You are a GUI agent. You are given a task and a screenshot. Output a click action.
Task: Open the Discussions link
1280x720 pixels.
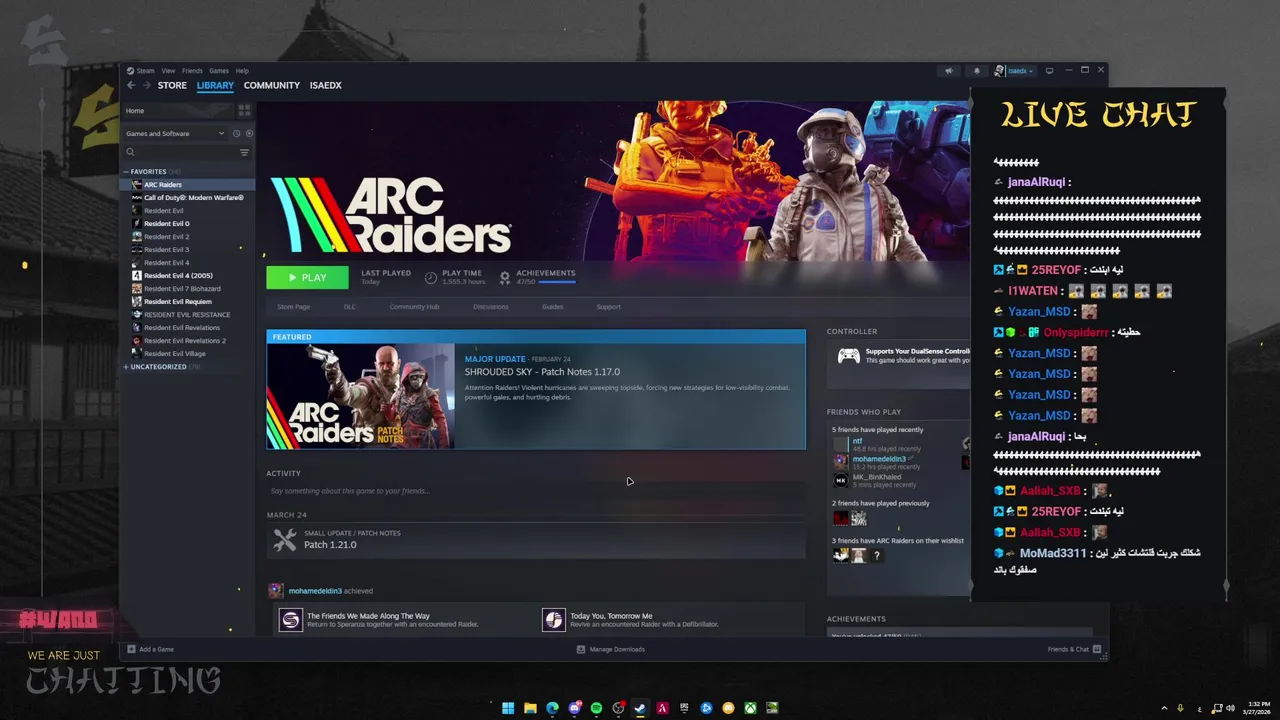click(490, 307)
